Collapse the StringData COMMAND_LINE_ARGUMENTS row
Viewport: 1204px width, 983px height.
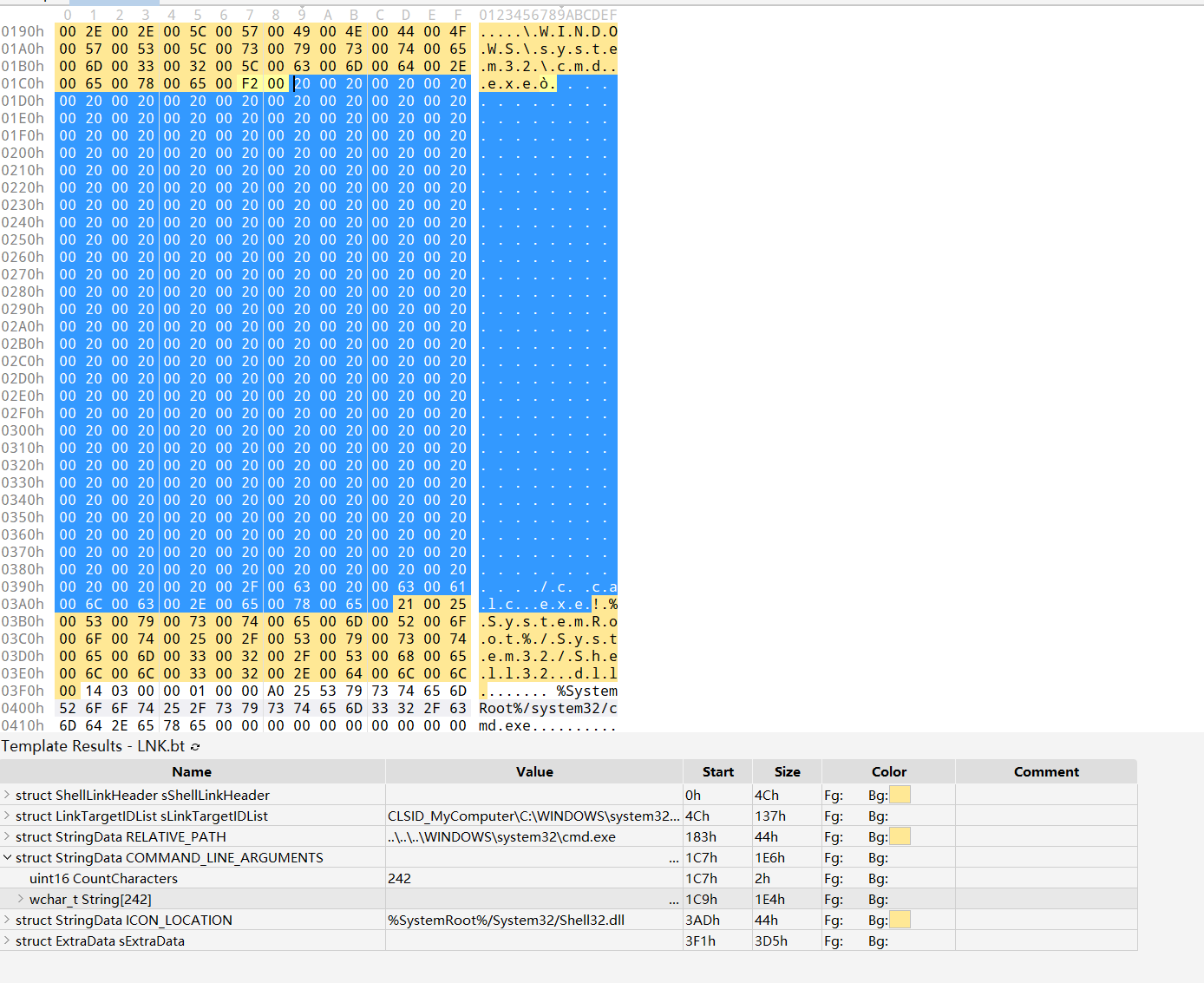7,857
